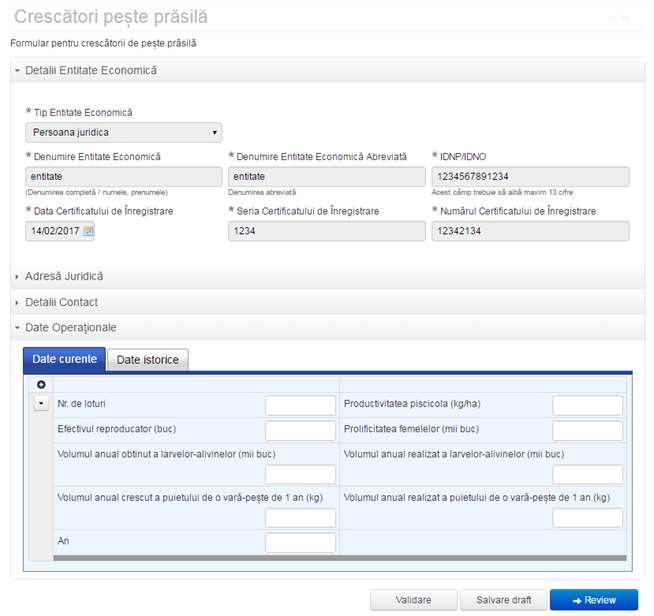
Task: Collapse the Date Operaționale section
Action: [70, 328]
